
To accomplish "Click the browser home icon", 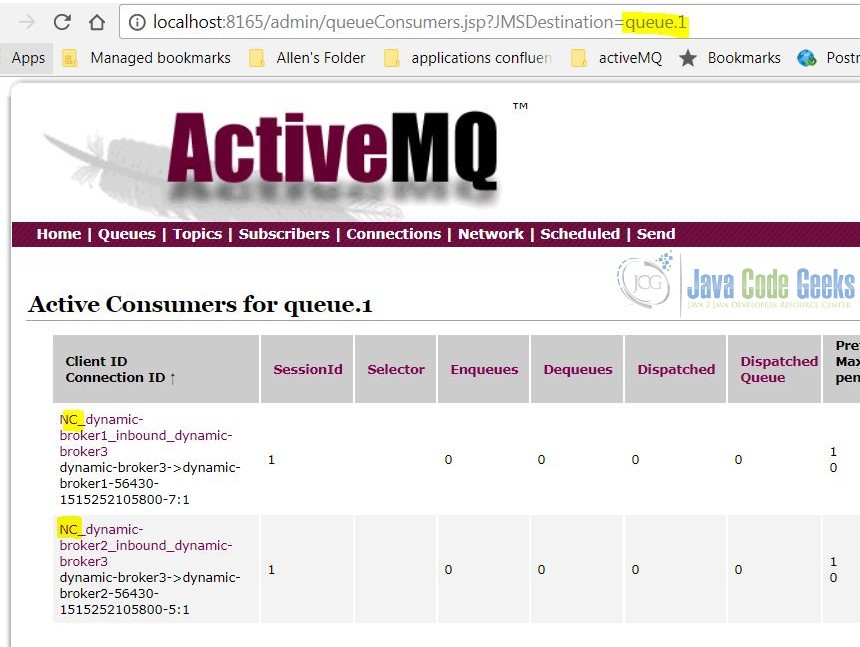I will pyautogui.click(x=97, y=20).
